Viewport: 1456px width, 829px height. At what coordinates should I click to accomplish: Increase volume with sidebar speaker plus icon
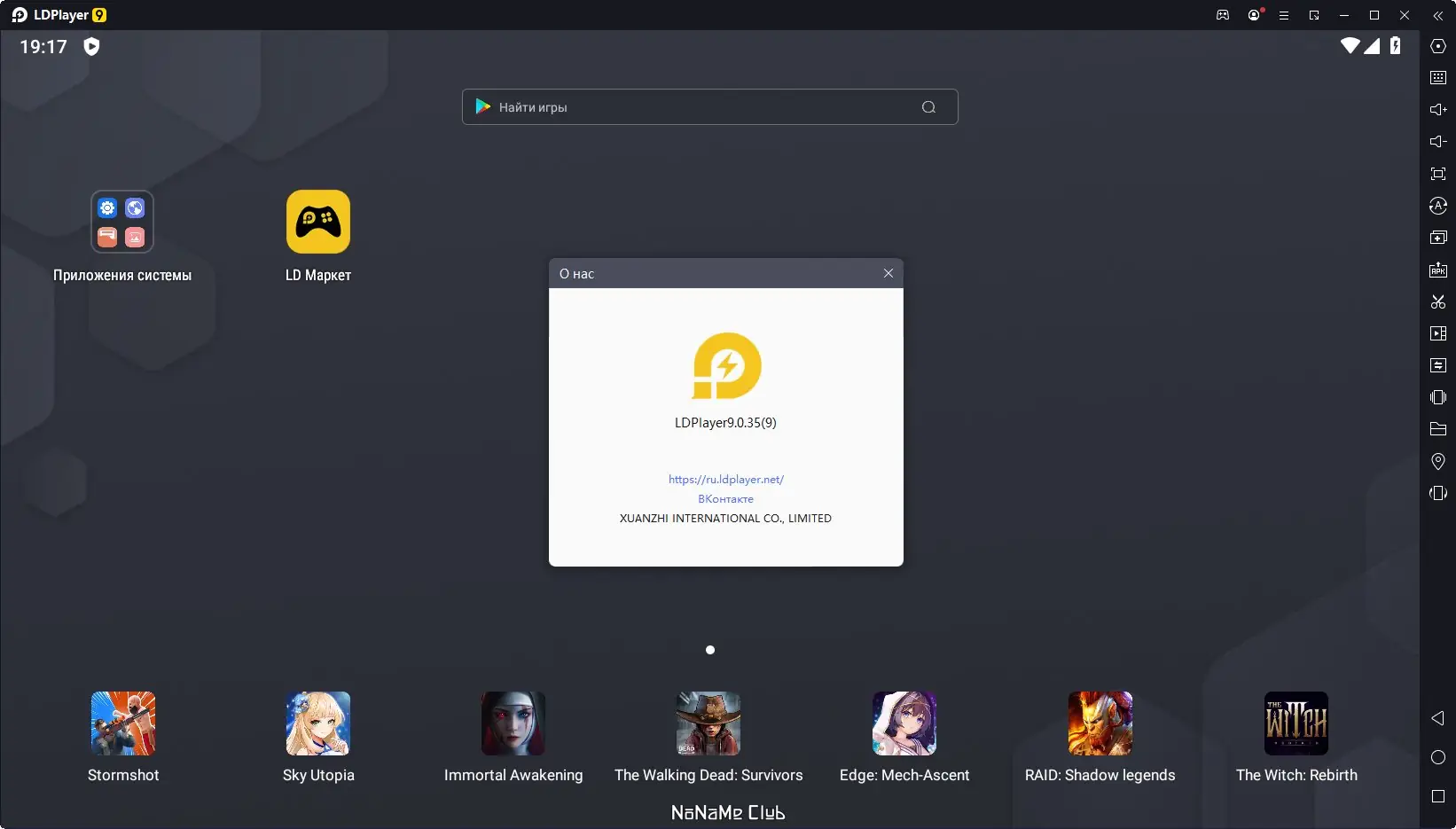[x=1438, y=110]
